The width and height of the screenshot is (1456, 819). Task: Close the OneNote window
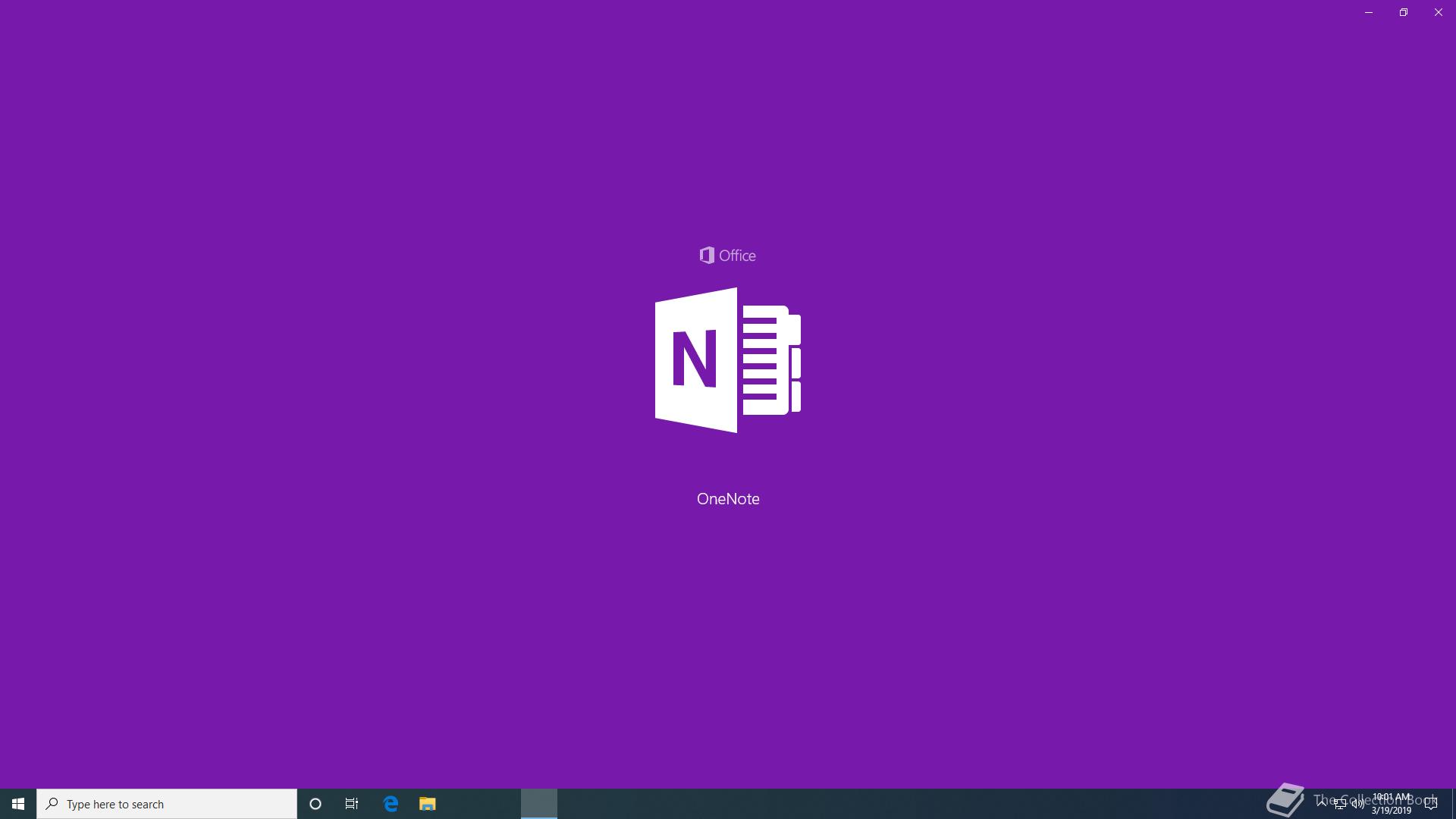click(1439, 12)
